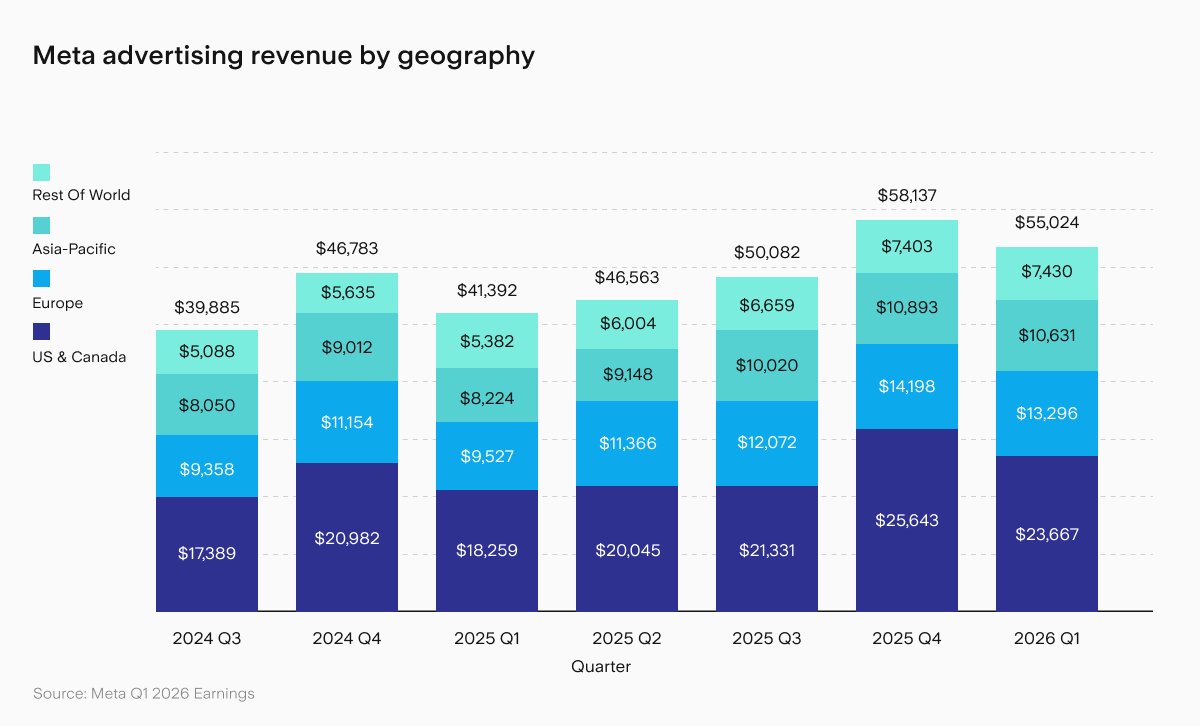Click the $46,783 total above 2024 Q4
This screenshot has height=726, width=1200.
point(347,248)
